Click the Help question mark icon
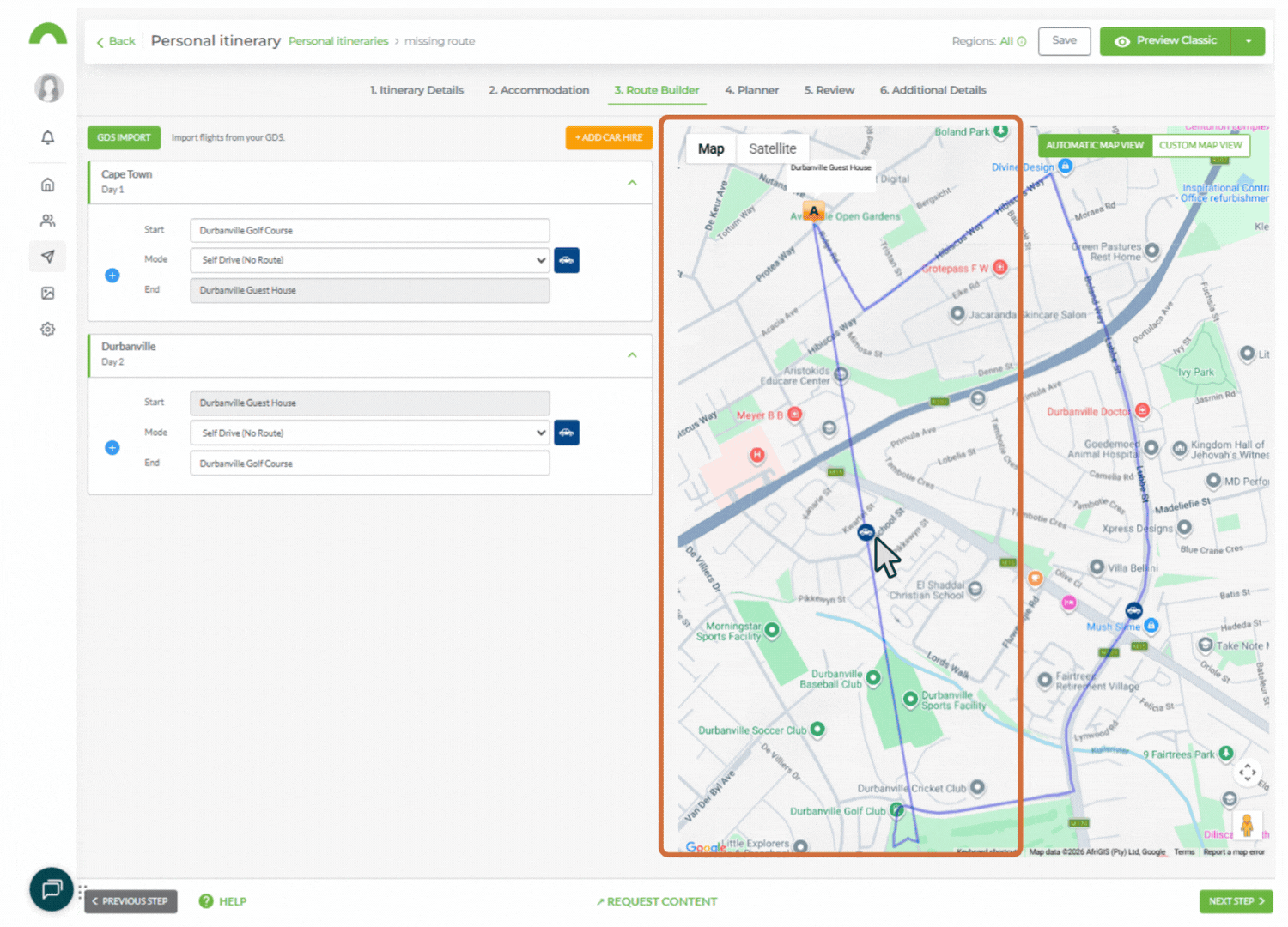 click(206, 901)
